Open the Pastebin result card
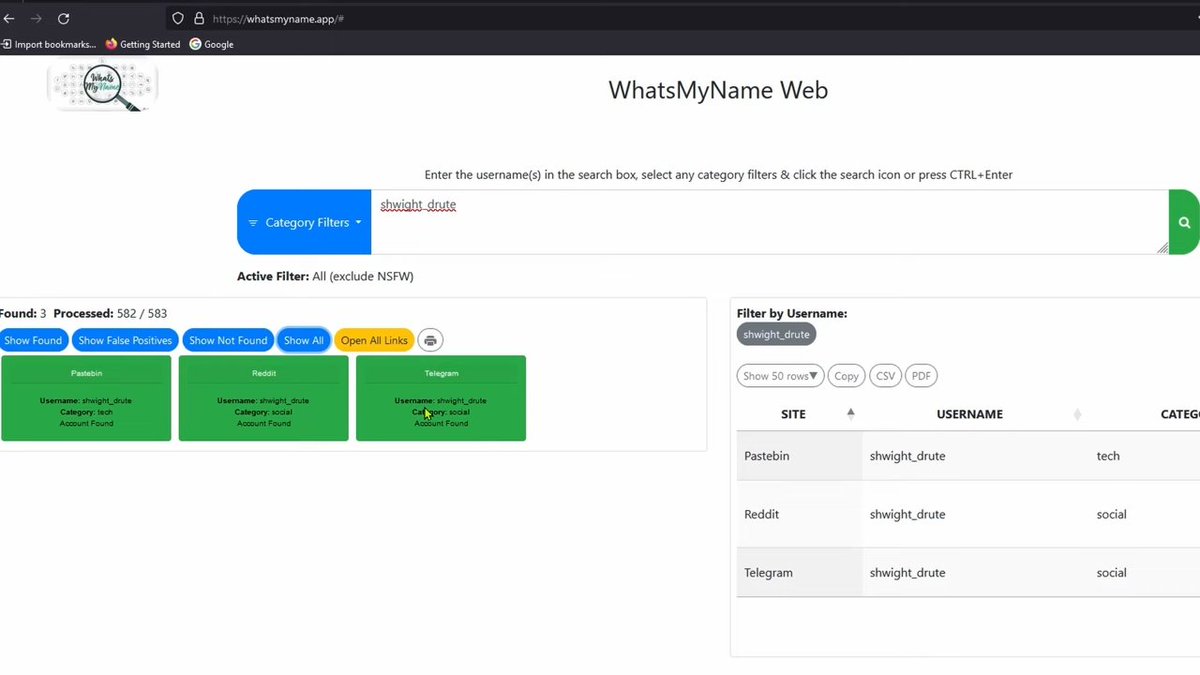The image size is (1200, 675). pos(86,398)
